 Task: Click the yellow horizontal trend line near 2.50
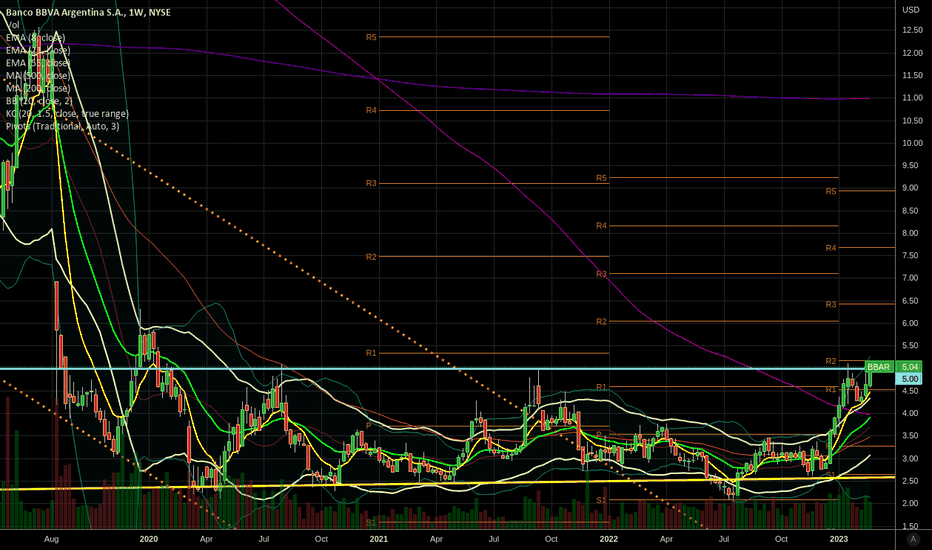click(x=447, y=483)
